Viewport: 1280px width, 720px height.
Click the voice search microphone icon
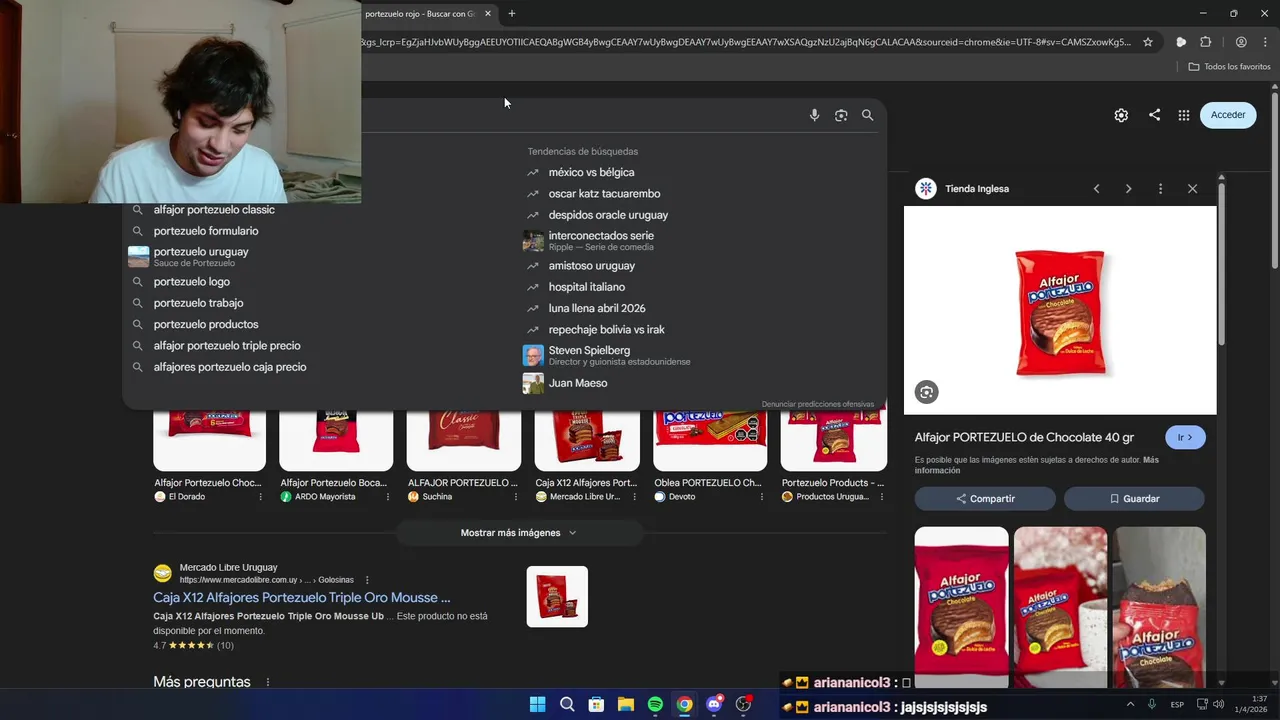tap(814, 115)
